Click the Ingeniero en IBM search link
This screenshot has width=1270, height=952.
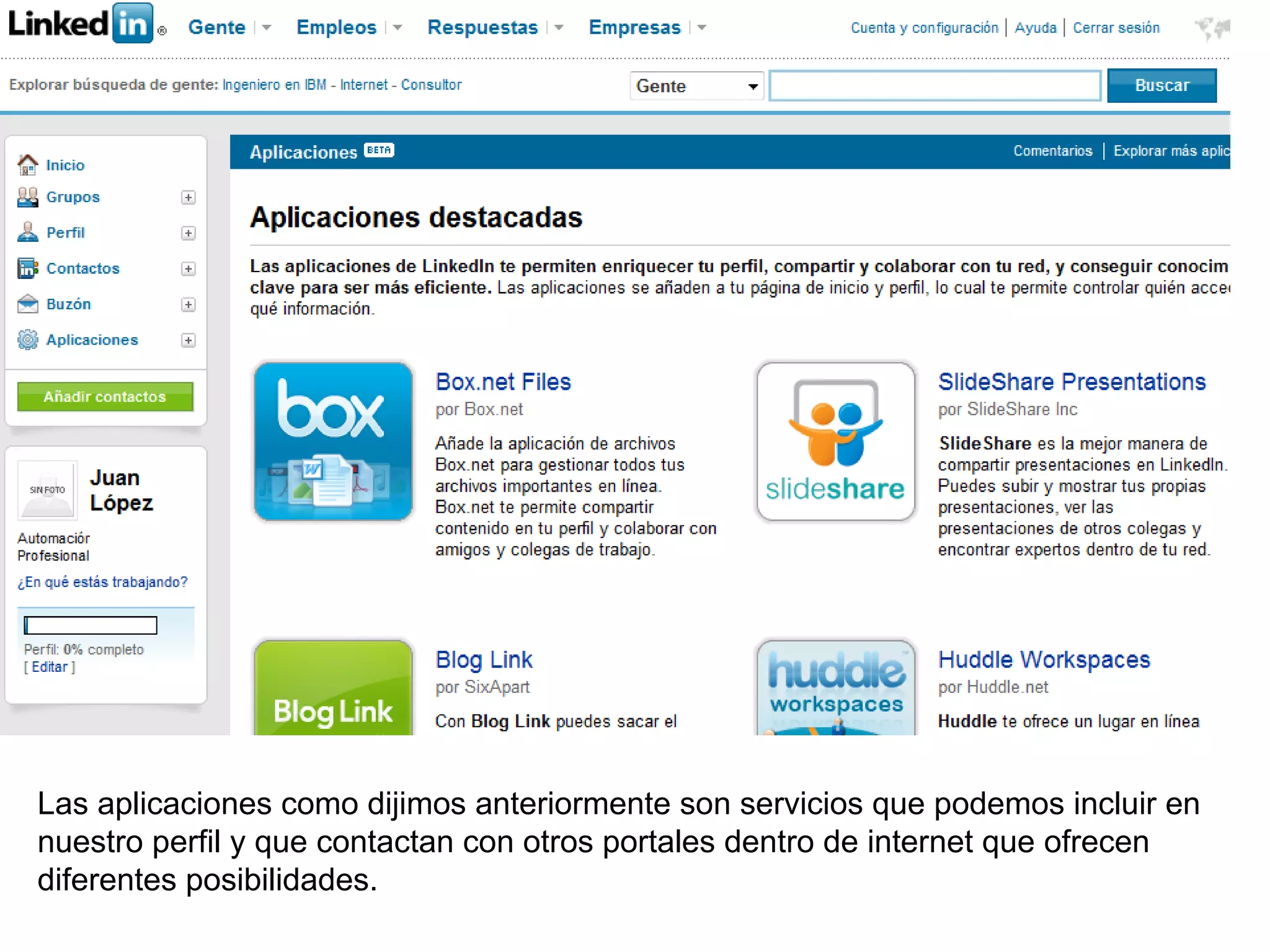(274, 85)
